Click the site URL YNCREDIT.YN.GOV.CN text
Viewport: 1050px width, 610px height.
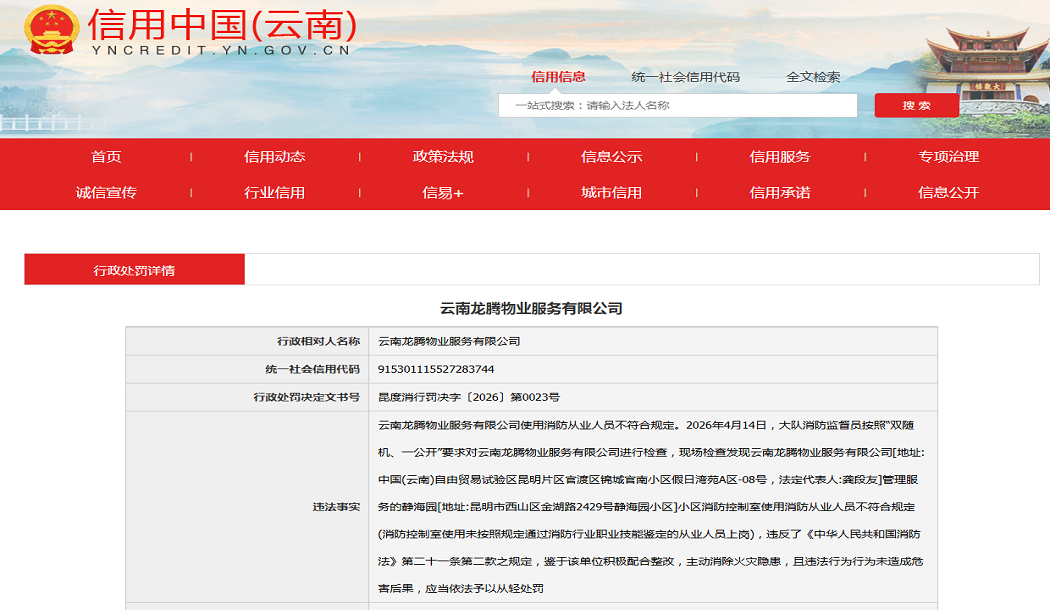point(221,50)
